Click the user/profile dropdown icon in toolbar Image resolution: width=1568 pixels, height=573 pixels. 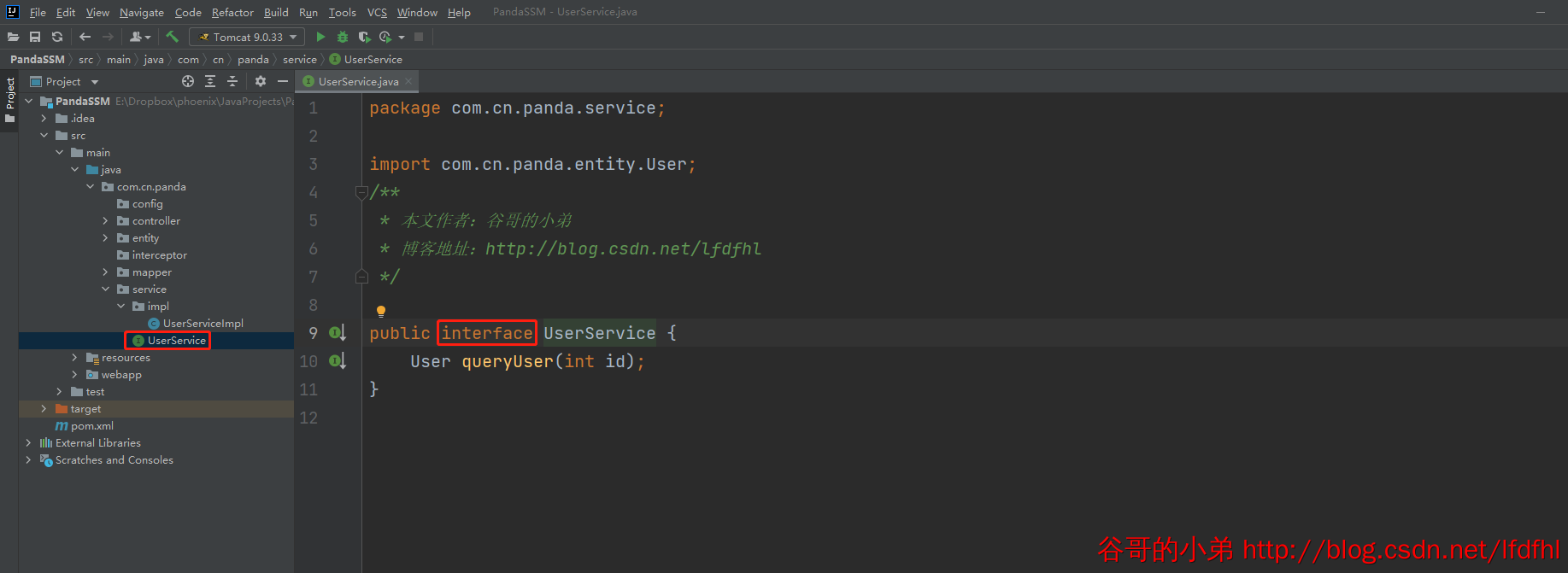tap(140, 37)
